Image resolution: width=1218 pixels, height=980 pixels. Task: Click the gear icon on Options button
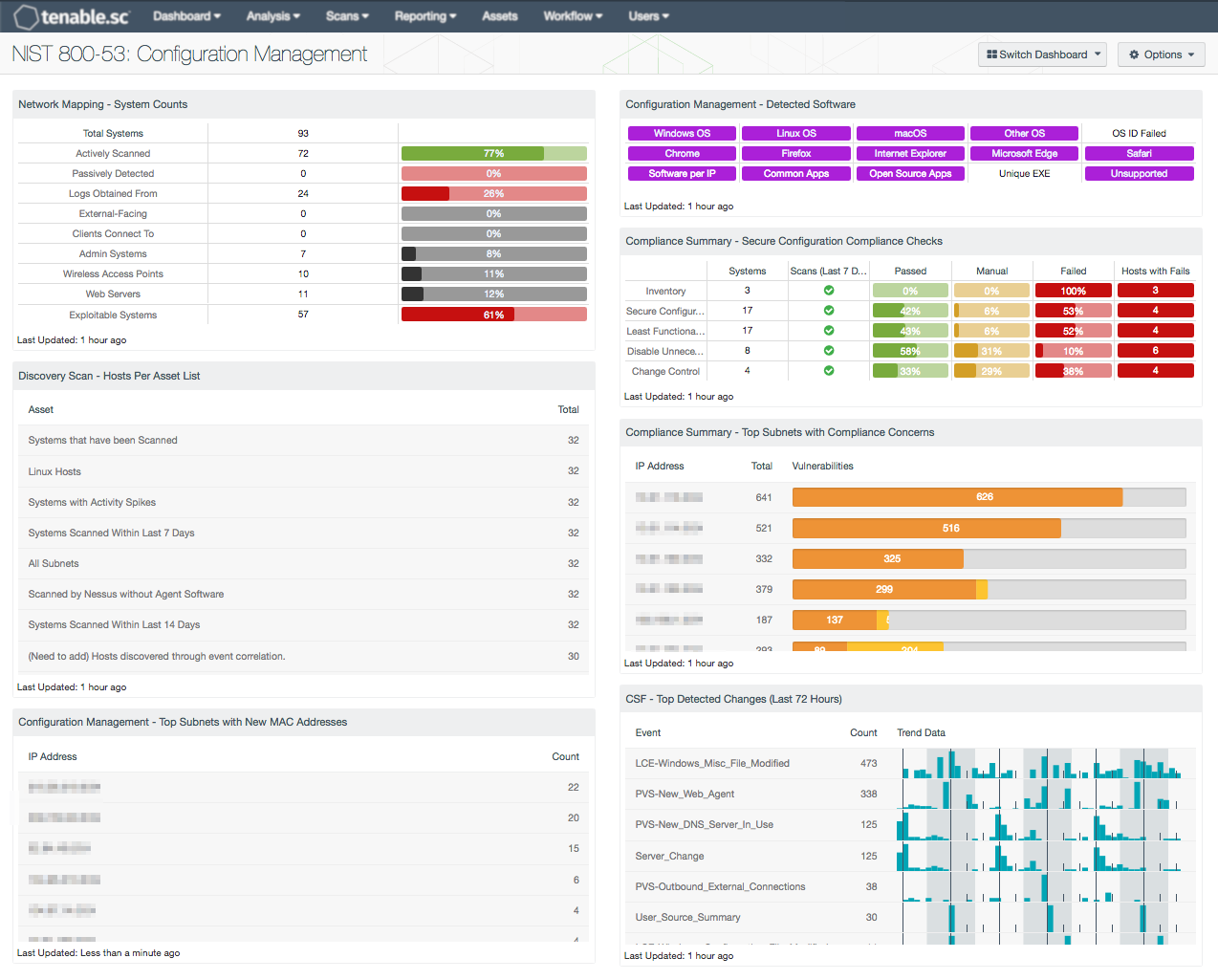pos(1134,54)
